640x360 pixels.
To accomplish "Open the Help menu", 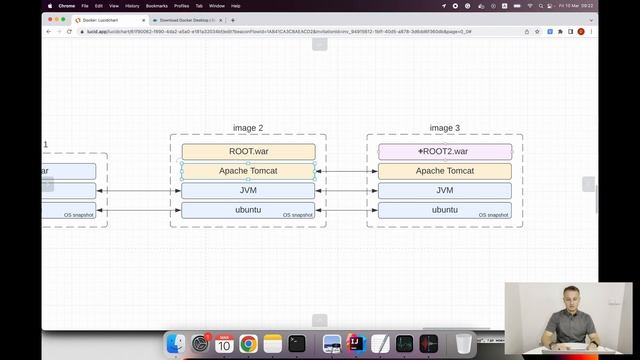I will coord(236,6).
